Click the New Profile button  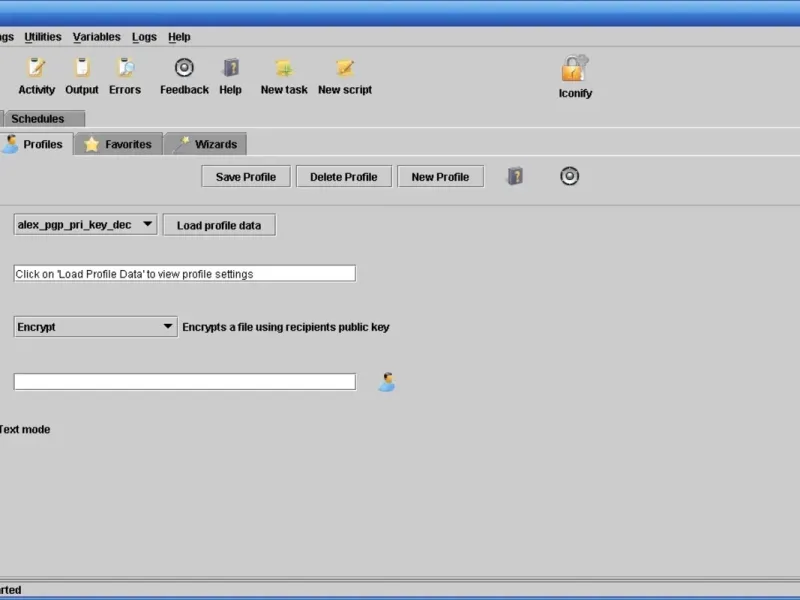[x=440, y=177]
